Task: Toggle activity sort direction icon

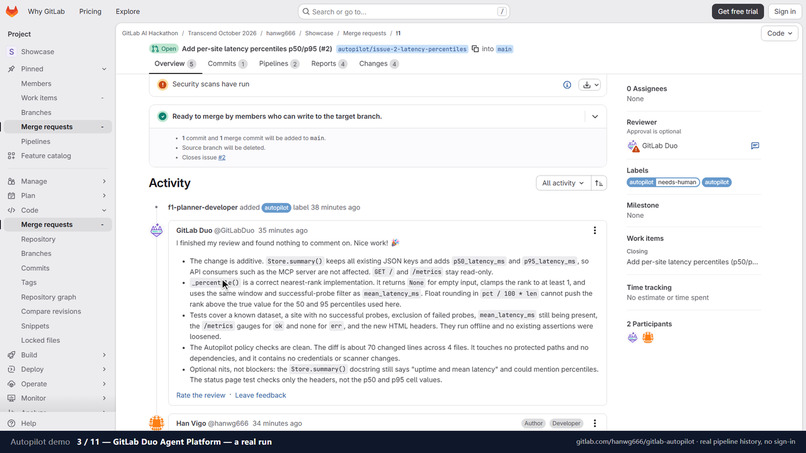Action: [x=599, y=183]
